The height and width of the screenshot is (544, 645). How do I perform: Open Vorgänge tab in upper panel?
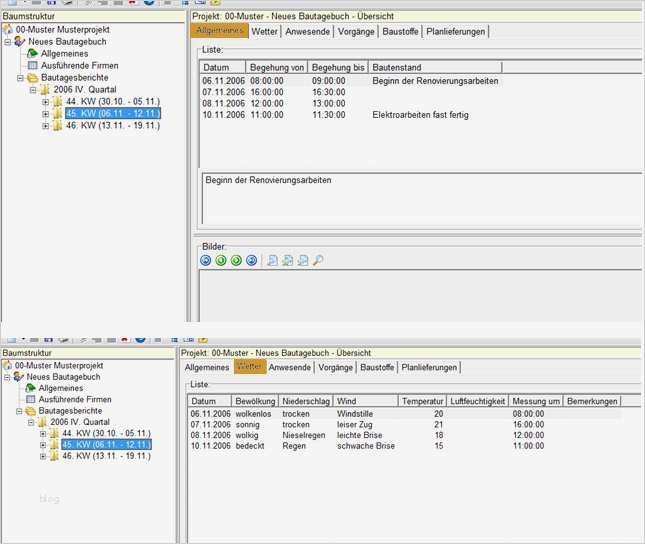(356, 31)
